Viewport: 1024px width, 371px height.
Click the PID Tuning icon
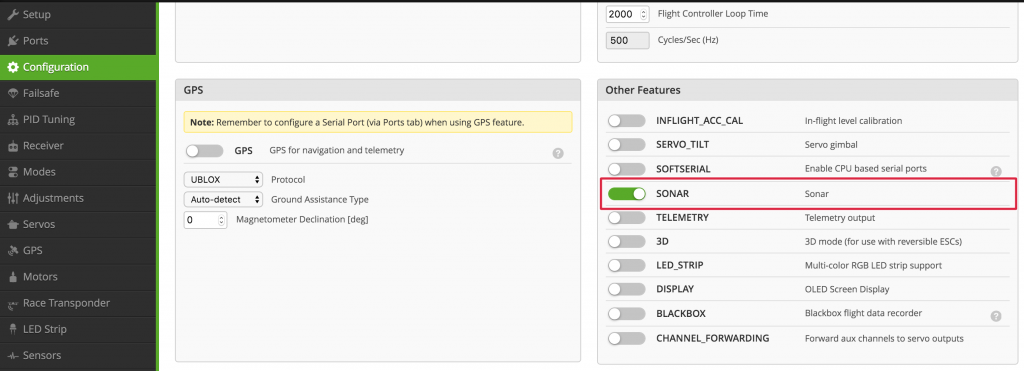coord(12,120)
